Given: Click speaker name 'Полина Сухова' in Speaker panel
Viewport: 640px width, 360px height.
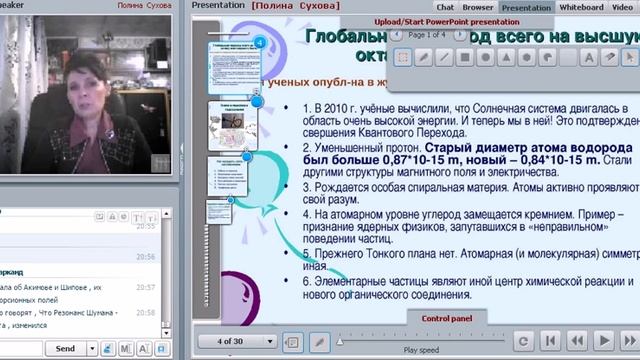Looking at the screenshot, I should pos(144,6).
